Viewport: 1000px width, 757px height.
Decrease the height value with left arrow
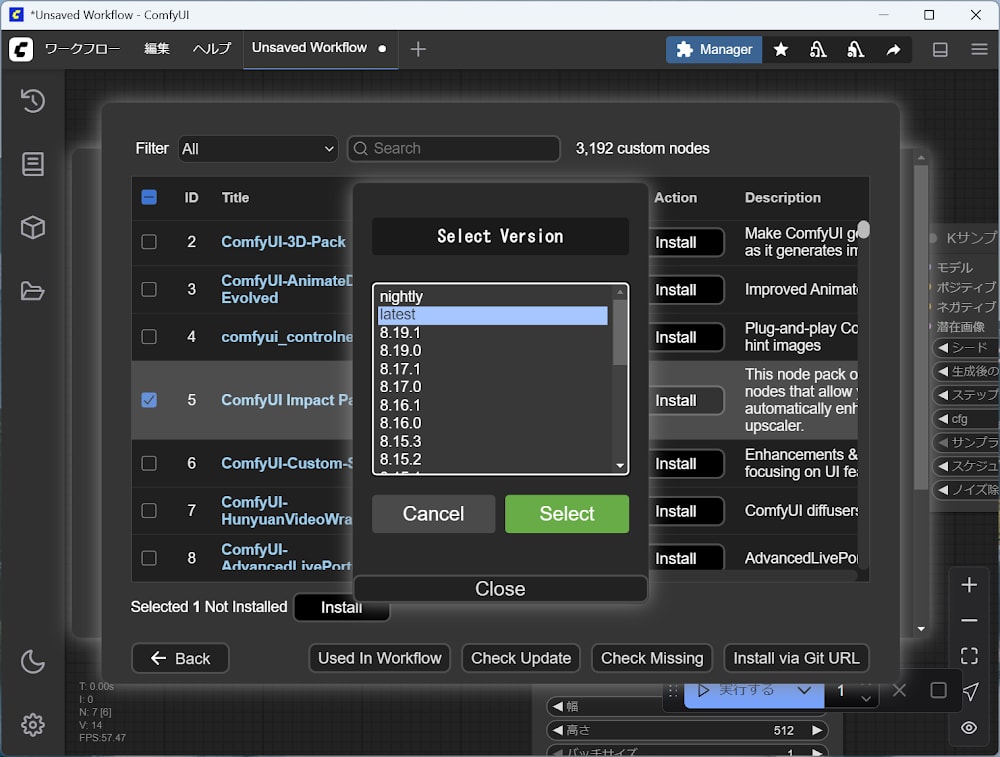pos(557,730)
